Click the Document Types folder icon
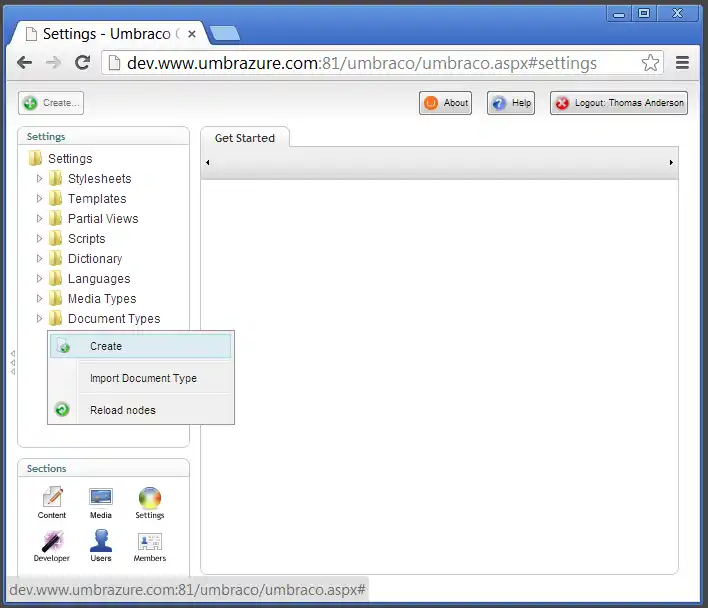708x608 pixels. click(56, 318)
